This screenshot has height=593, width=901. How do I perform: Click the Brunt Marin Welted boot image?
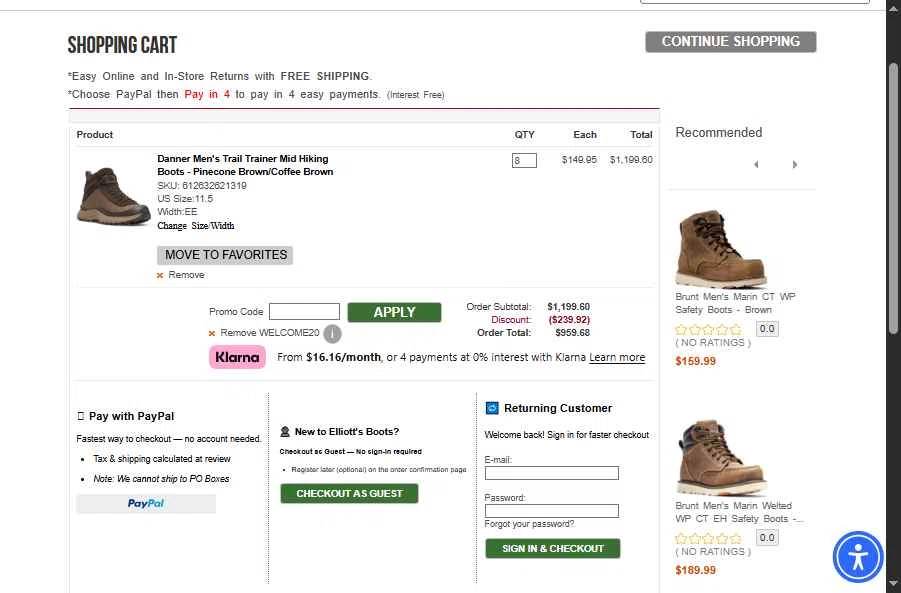721,457
